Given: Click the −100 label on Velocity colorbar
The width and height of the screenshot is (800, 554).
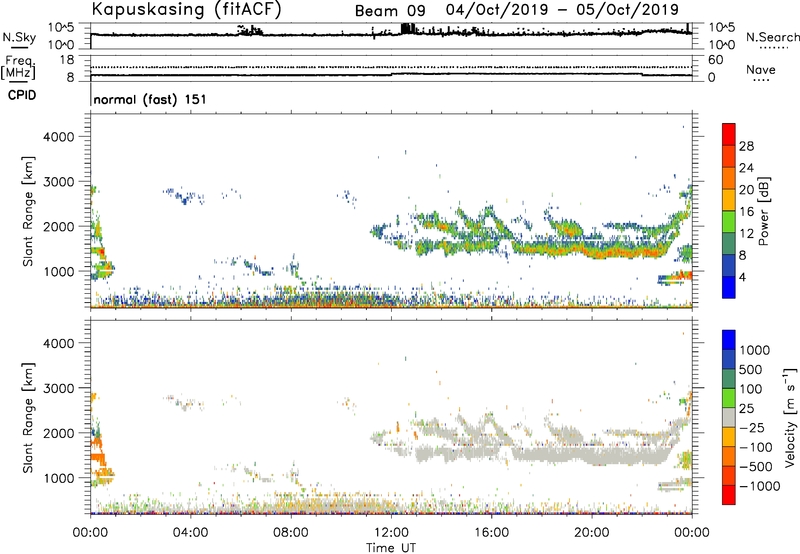Looking at the screenshot, I should pyautogui.click(x=756, y=447).
